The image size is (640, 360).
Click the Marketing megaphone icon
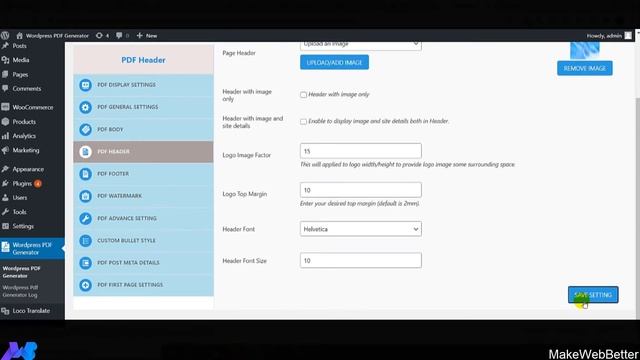tap(5, 150)
